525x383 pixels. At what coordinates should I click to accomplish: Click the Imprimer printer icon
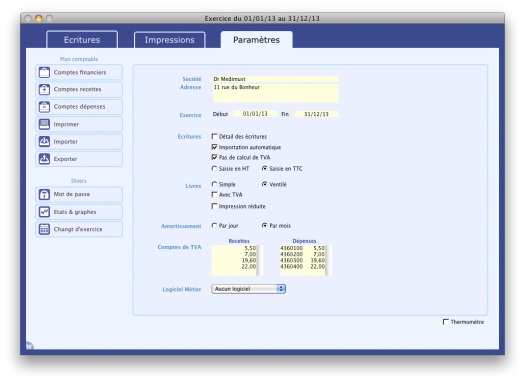45,124
